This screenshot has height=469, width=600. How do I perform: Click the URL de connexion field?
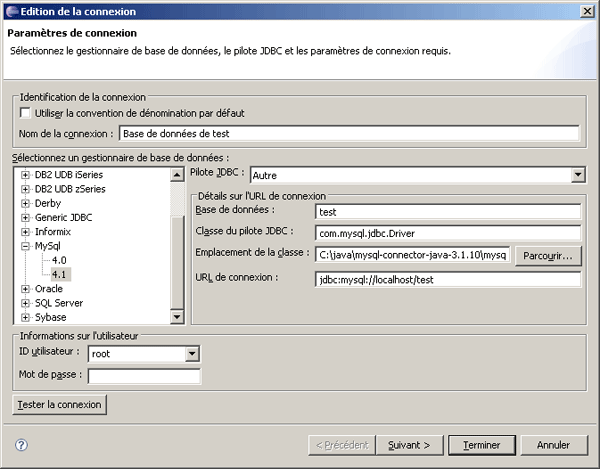click(447, 280)
